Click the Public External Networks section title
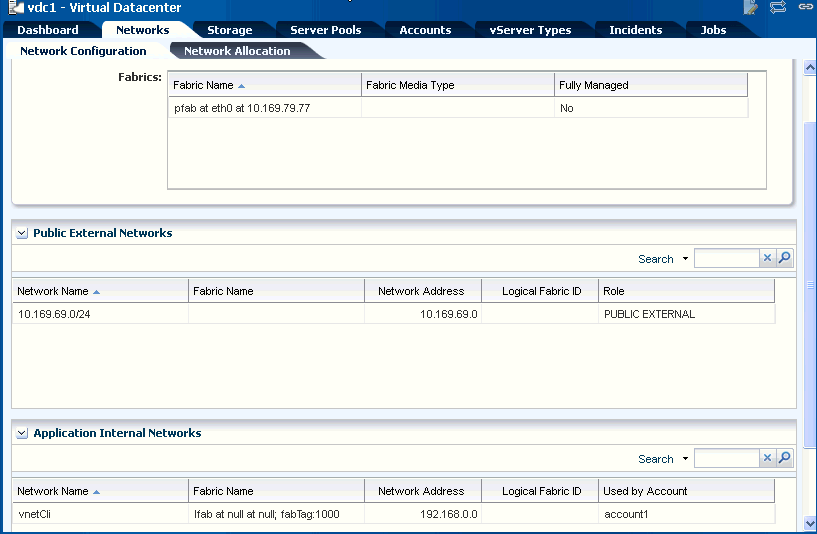817x534 pixels. click(x=103, y=233)
